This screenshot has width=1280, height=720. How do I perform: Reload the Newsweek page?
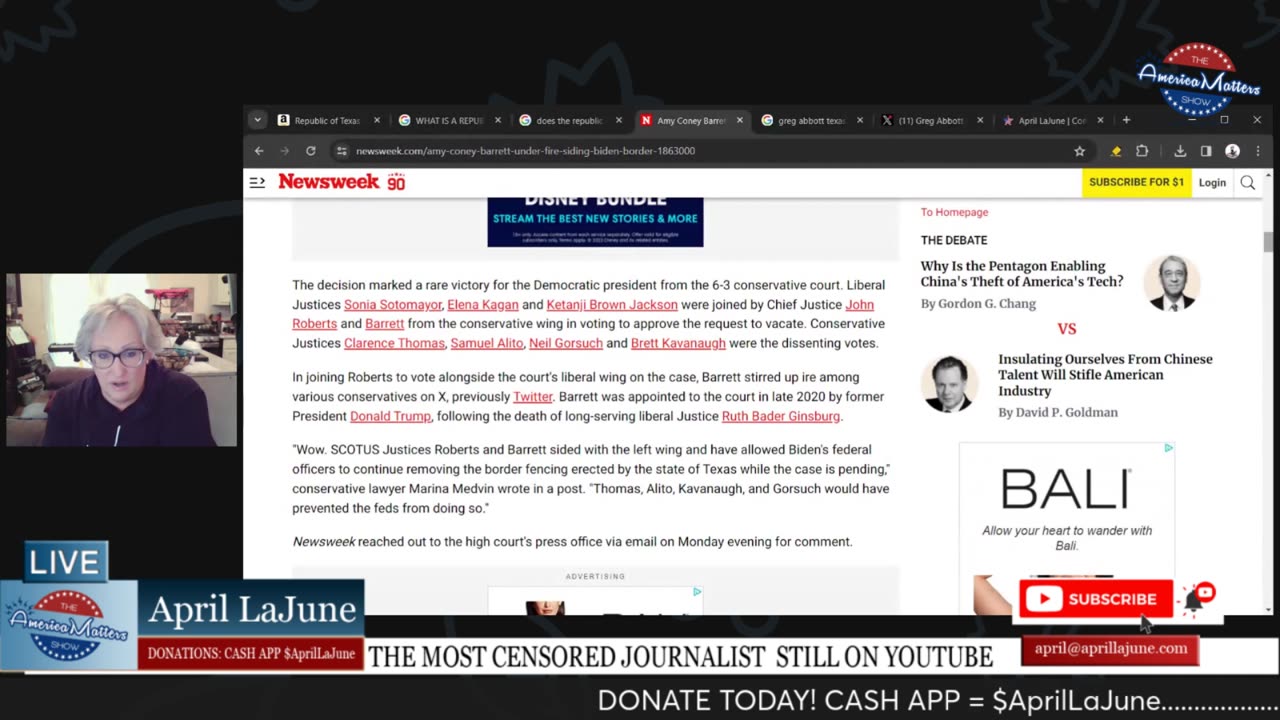click(x=311, y=151)
